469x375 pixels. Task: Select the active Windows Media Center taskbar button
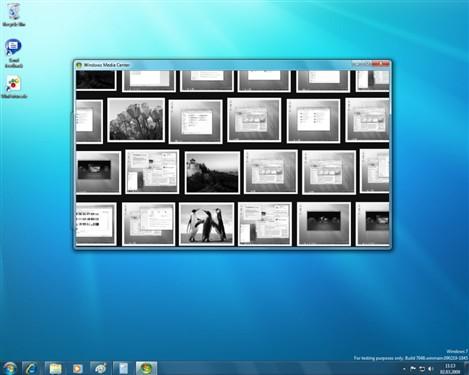[146, 368]
